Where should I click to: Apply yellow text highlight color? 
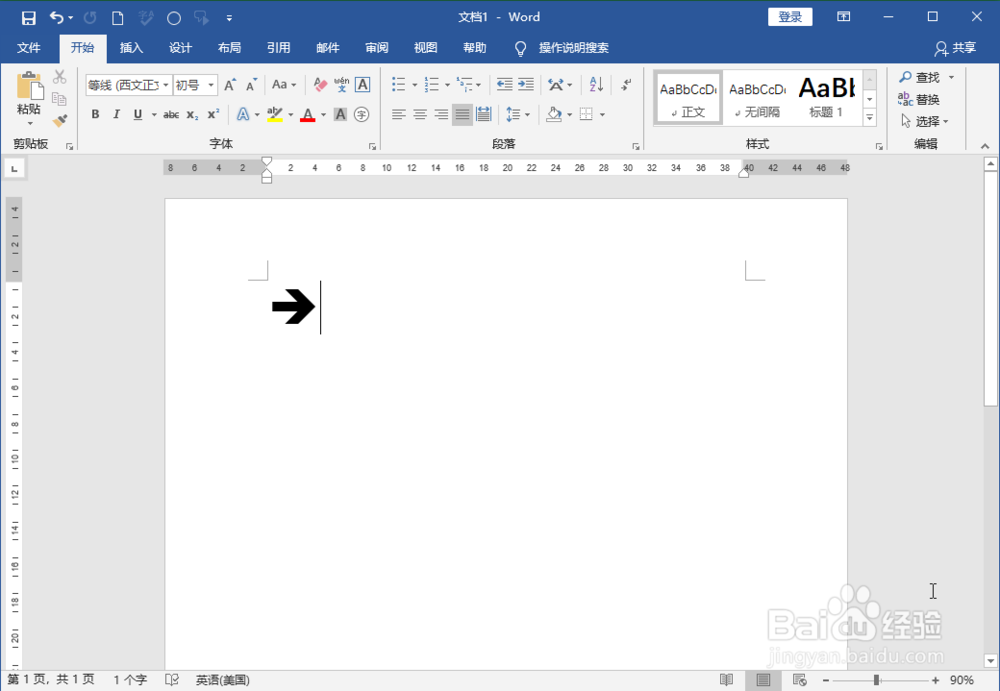tap(275, 115)
